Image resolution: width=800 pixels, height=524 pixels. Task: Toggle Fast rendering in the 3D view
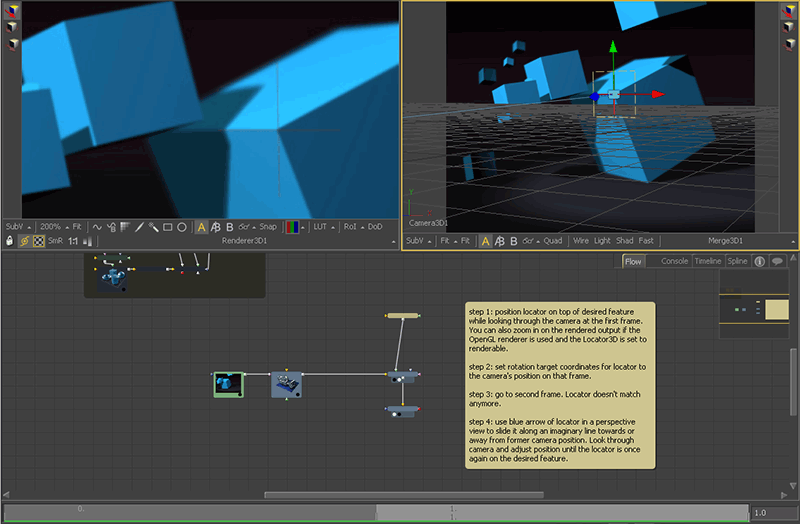(646, 241)
